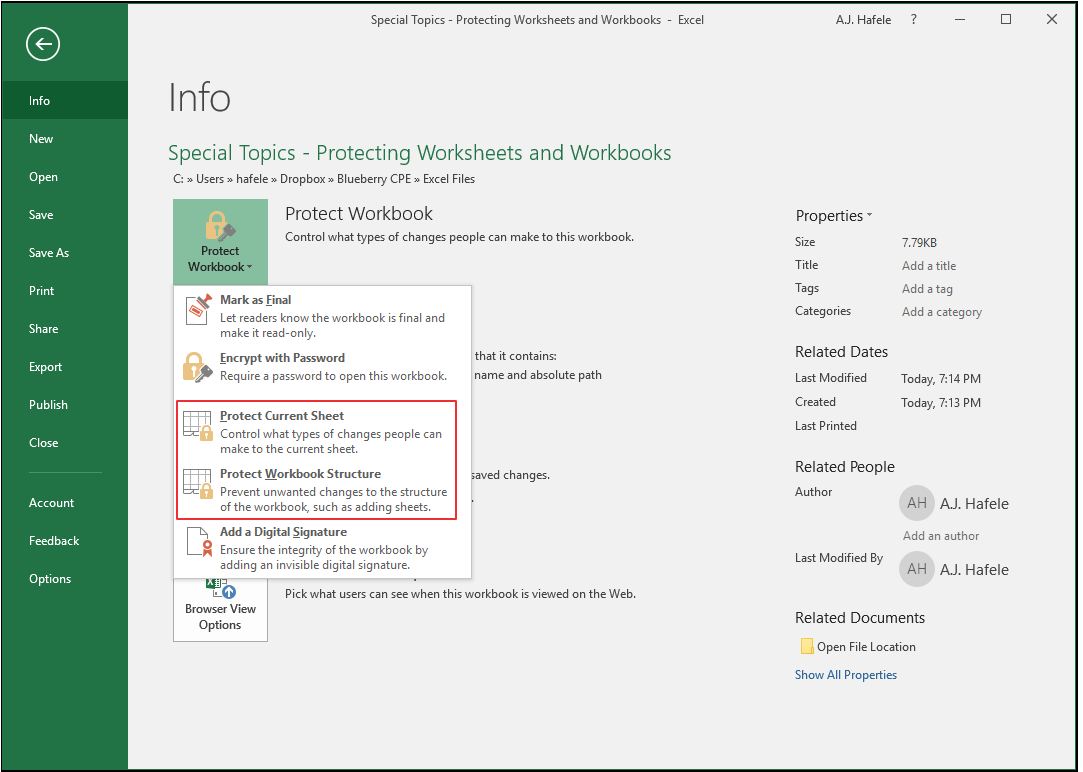
Task: Open the Export tab
Action: (64, 367)
